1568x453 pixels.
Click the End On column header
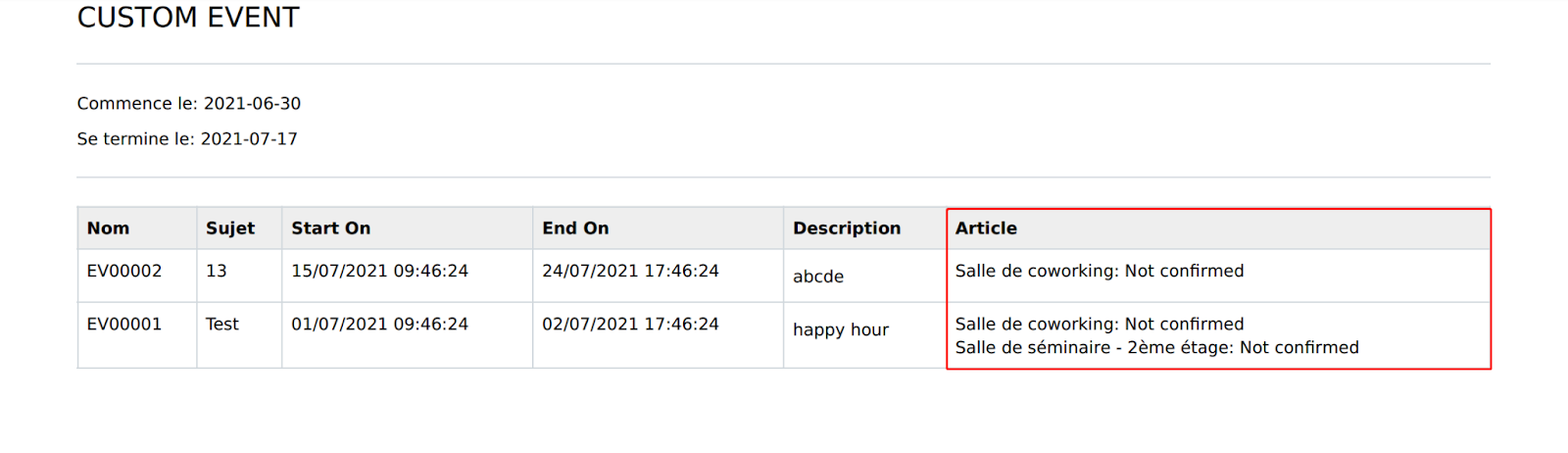[575, 227]
